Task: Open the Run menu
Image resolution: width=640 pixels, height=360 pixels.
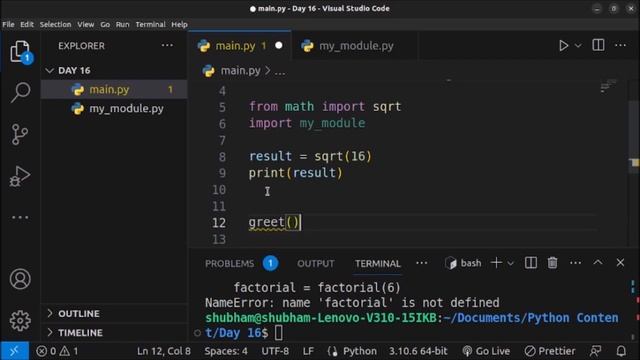Action: click(122, 24)
